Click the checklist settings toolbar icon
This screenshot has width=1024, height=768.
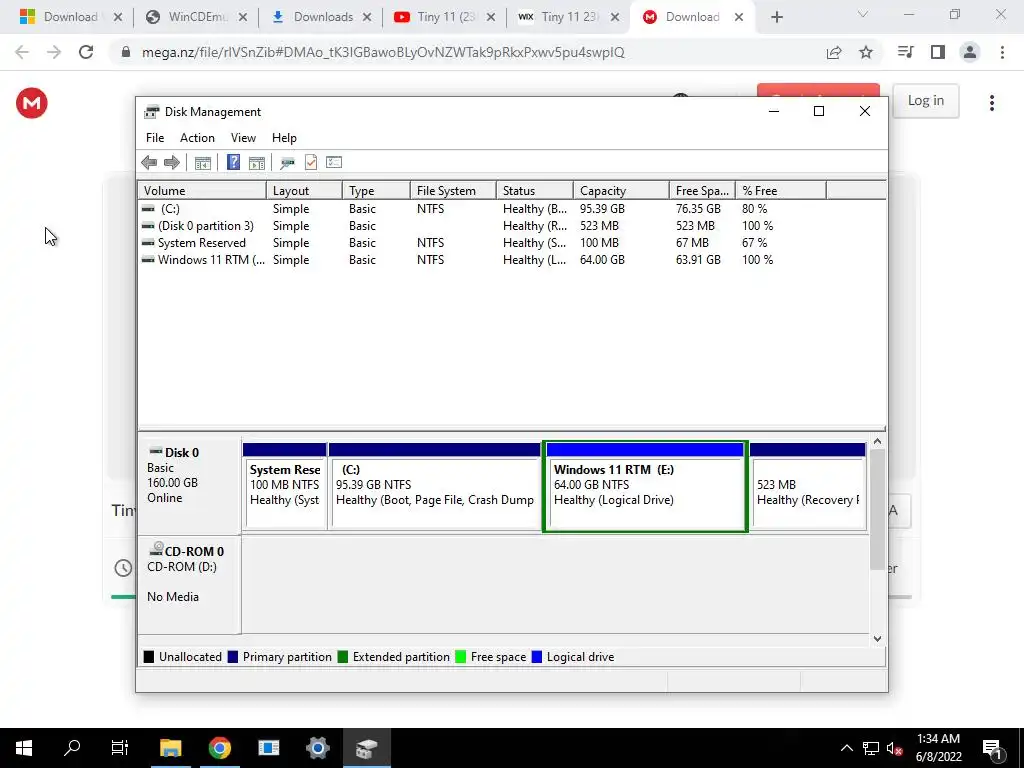334,162
